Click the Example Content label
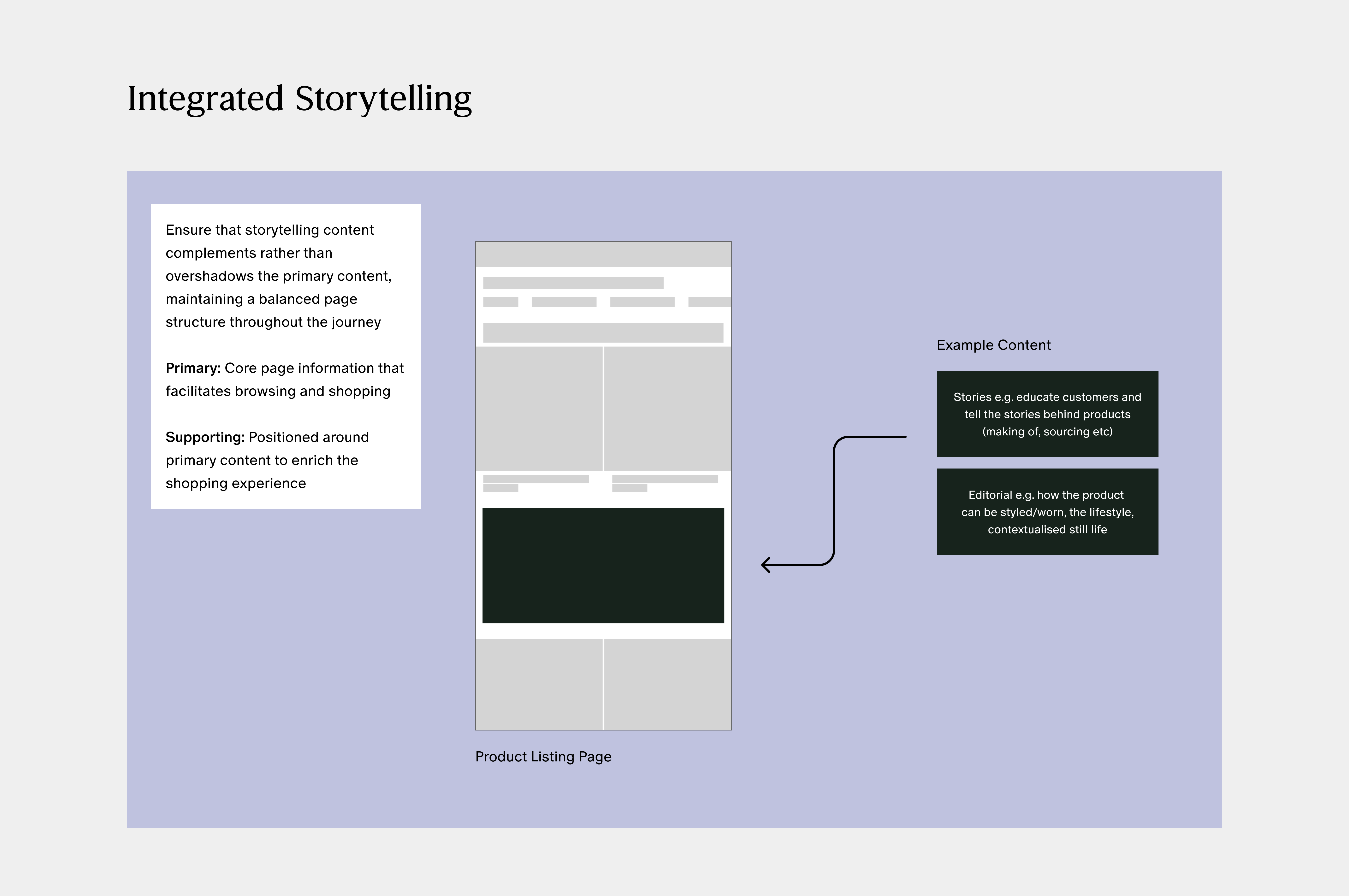Image resolution: width=1349 pixels, height=896 pixels. tap(993, 345)
